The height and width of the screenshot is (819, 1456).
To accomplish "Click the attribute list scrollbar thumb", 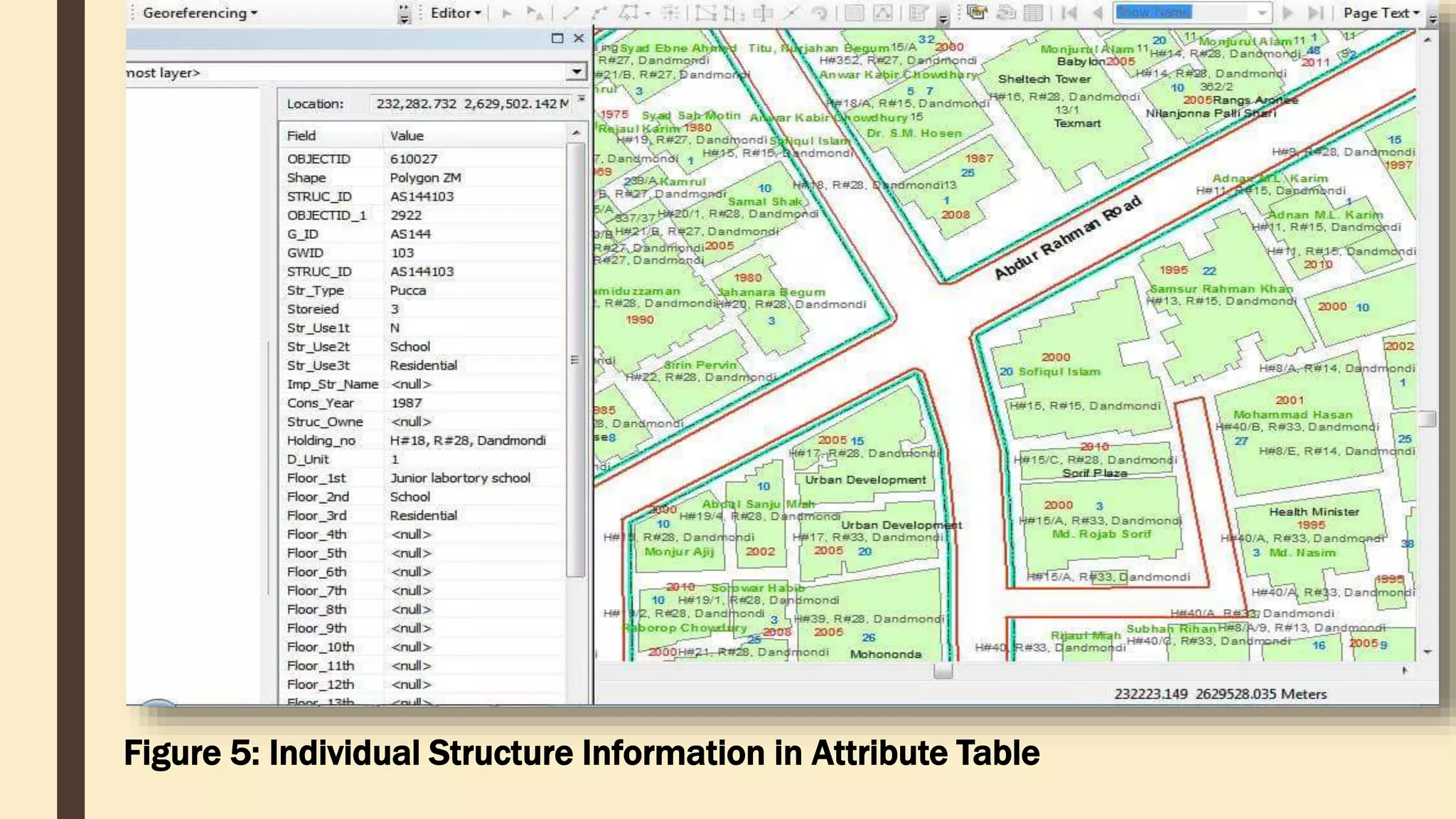I will (576, 360).
